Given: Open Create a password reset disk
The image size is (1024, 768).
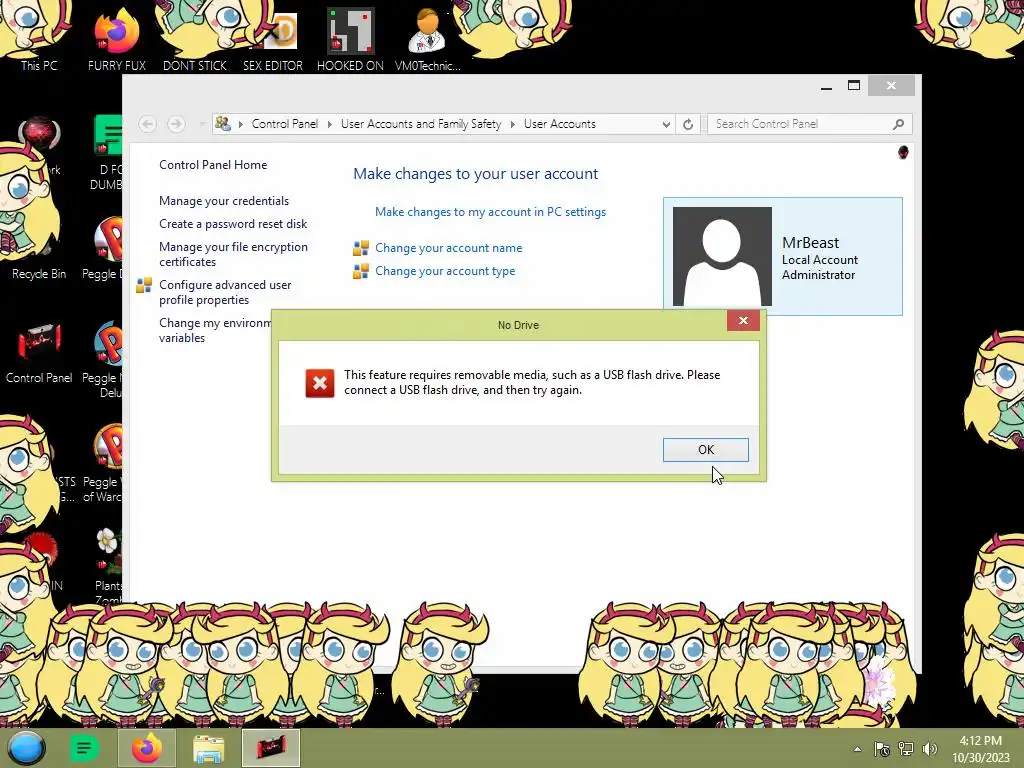Looking at the screenshot, I should tap(233, 223).
